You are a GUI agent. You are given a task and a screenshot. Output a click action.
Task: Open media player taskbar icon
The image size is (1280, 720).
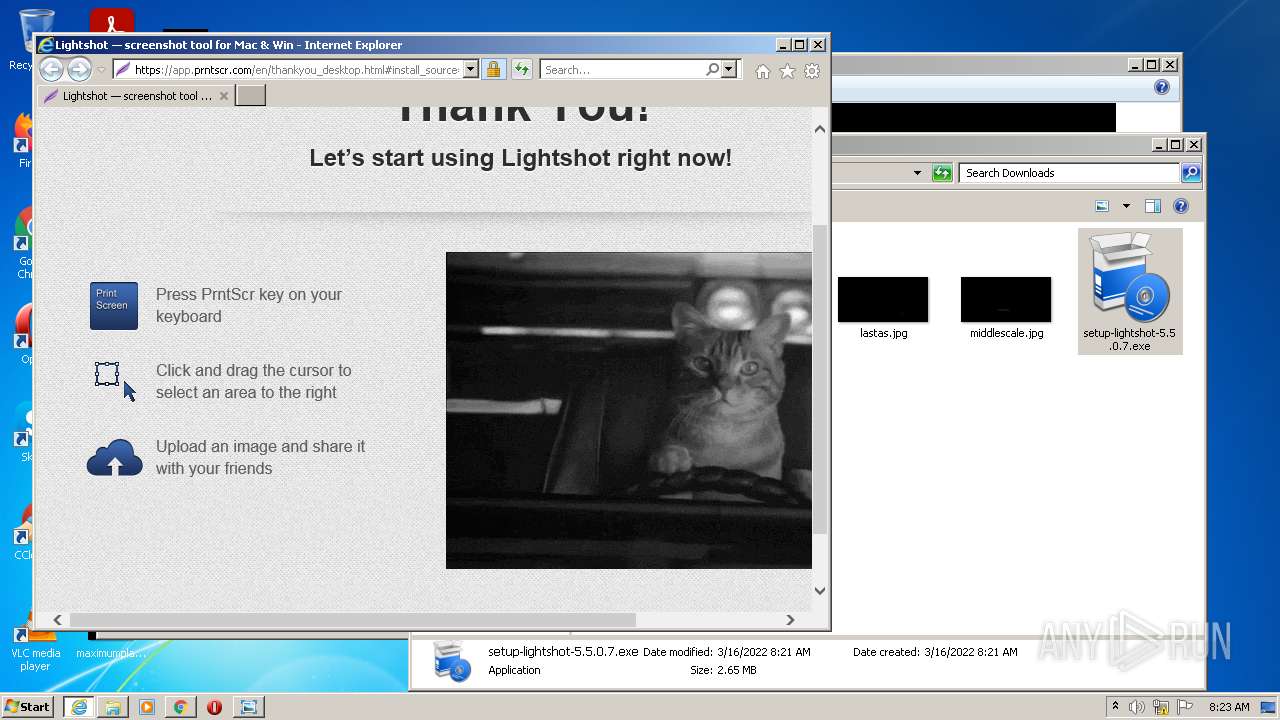[147, 707]
